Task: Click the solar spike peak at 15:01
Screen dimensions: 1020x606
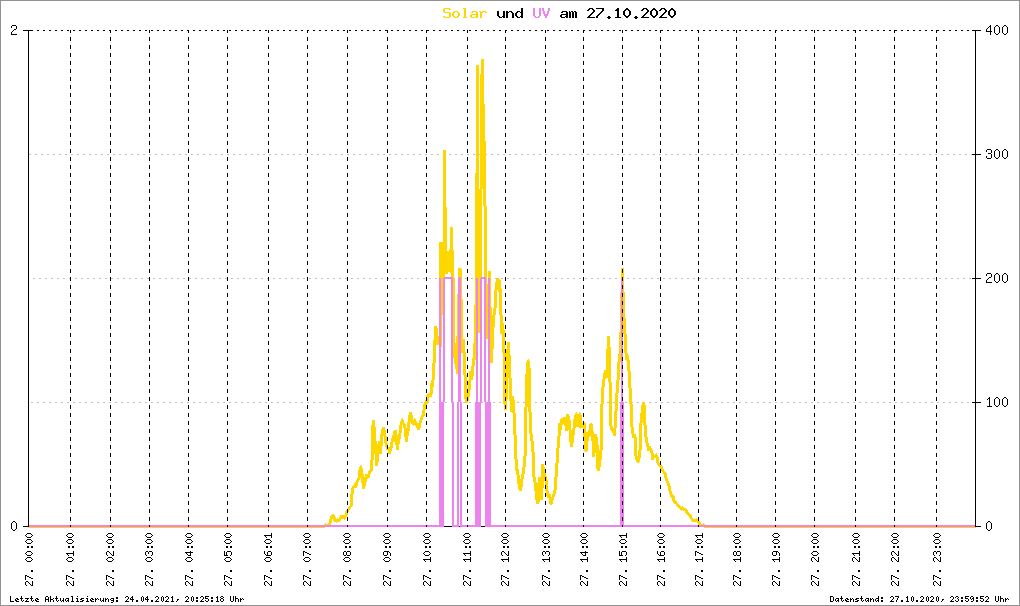Action: [623, 269]
